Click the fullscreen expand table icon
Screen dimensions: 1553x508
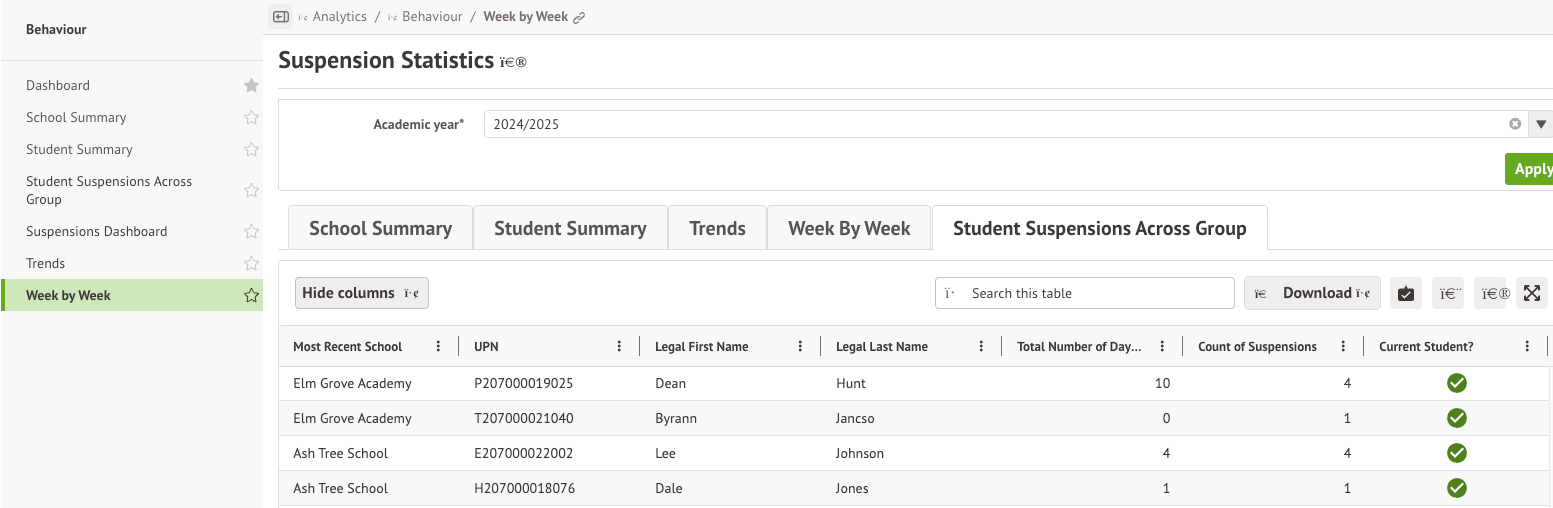(x=1531, y=293)
